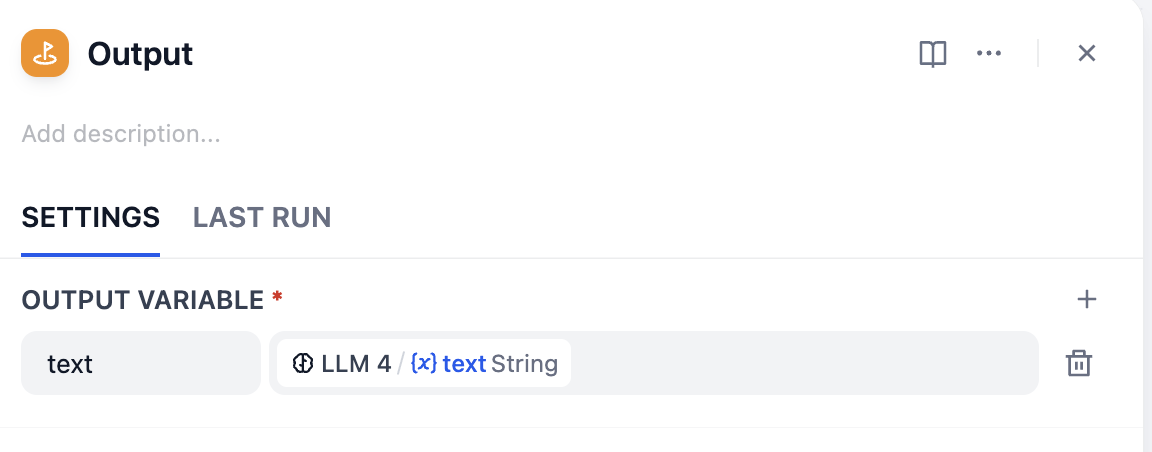The image size is (1152, 452).
Task: Click the Output title to rename
Action: click(140, 54)
